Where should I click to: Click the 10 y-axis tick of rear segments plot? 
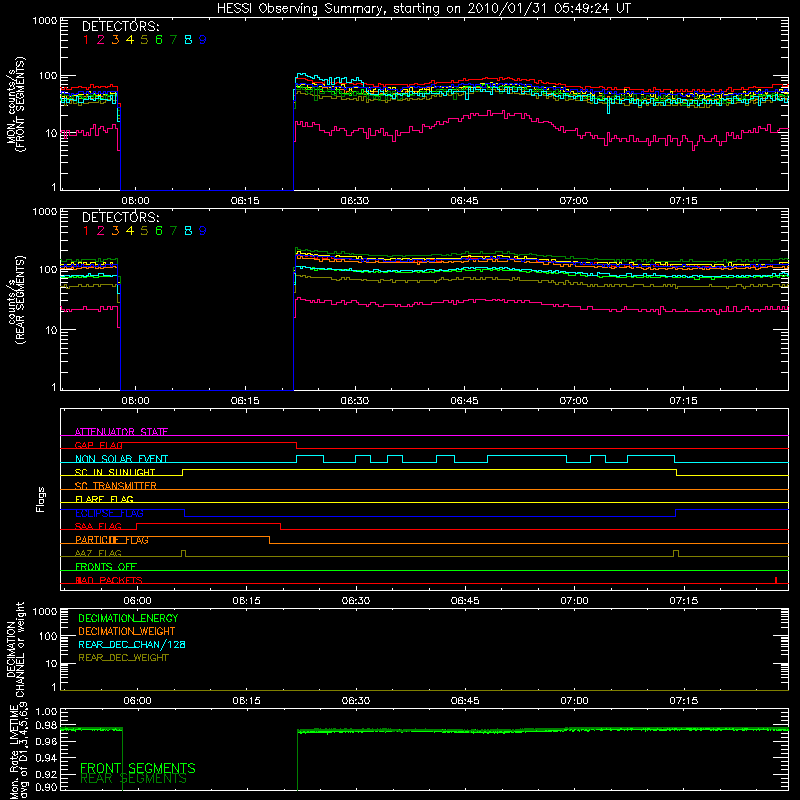[50, 330]
